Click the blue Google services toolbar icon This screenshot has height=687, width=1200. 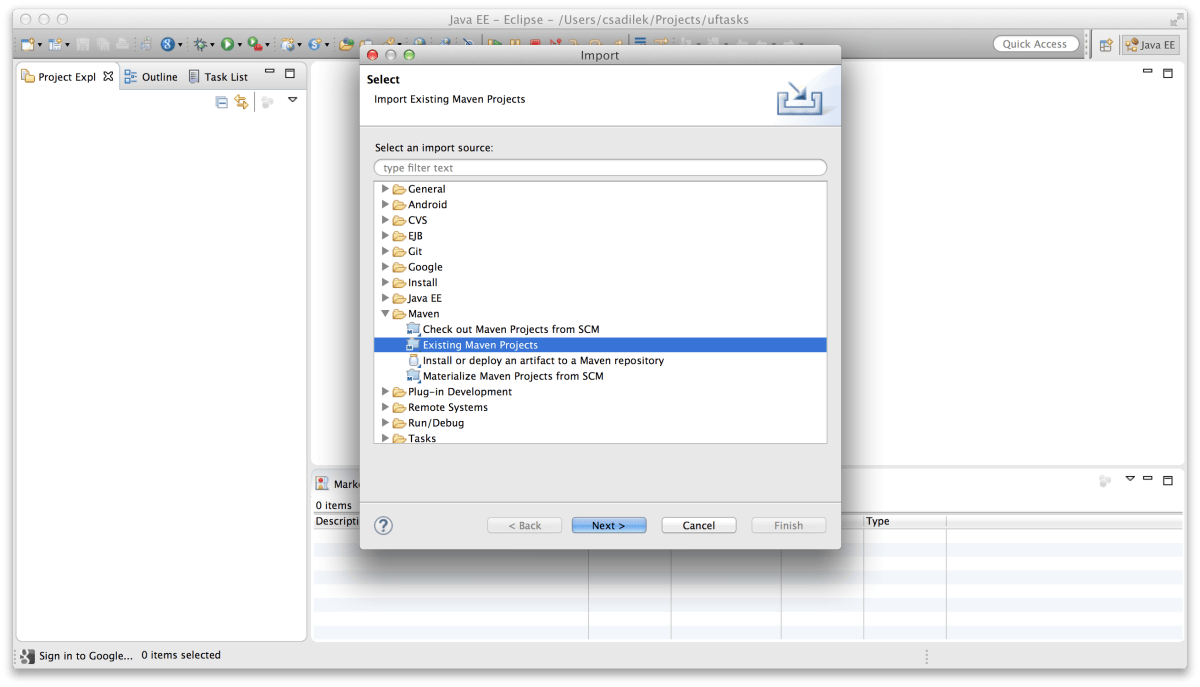tap(167, 44)
